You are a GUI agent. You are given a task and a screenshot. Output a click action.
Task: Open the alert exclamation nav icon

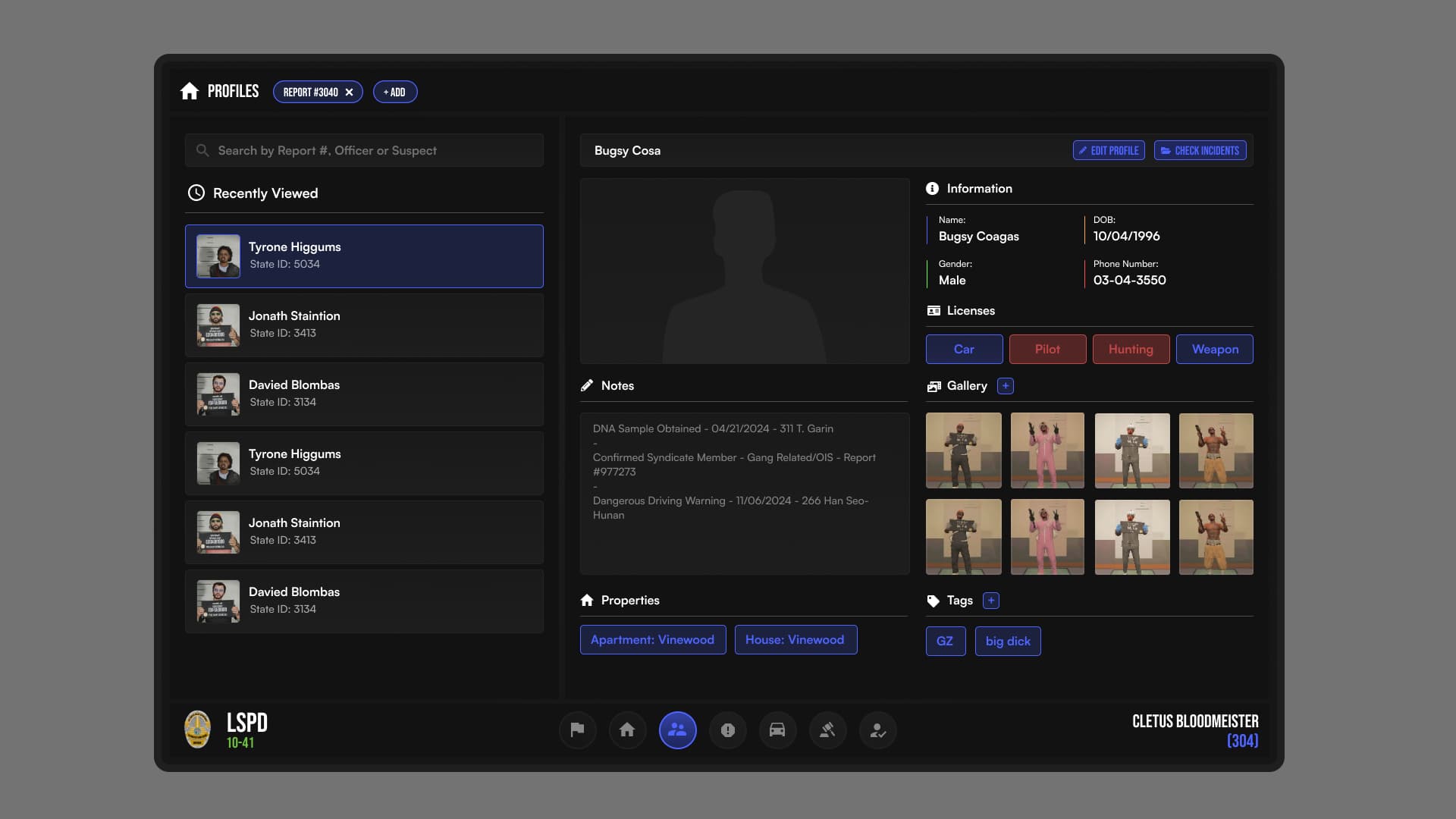point(727,730)
